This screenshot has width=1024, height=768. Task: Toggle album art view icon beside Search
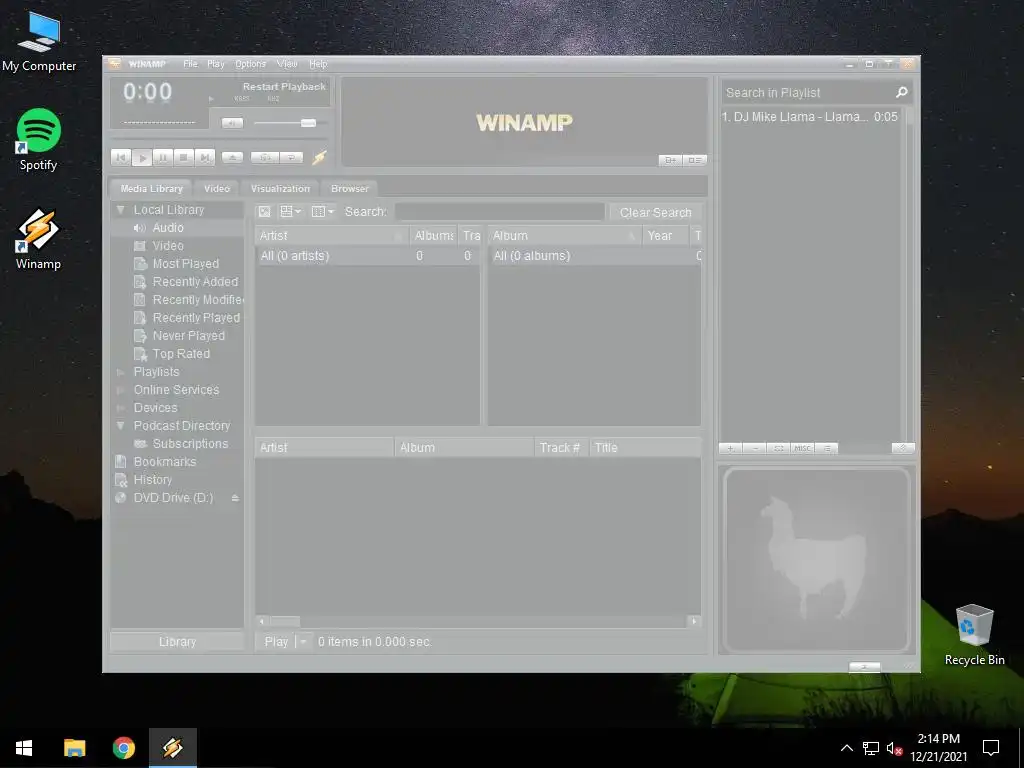click(264, 212)
